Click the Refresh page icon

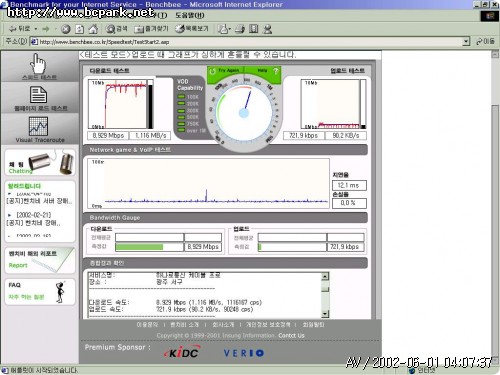pyautogui.click(x=79, y=29)
